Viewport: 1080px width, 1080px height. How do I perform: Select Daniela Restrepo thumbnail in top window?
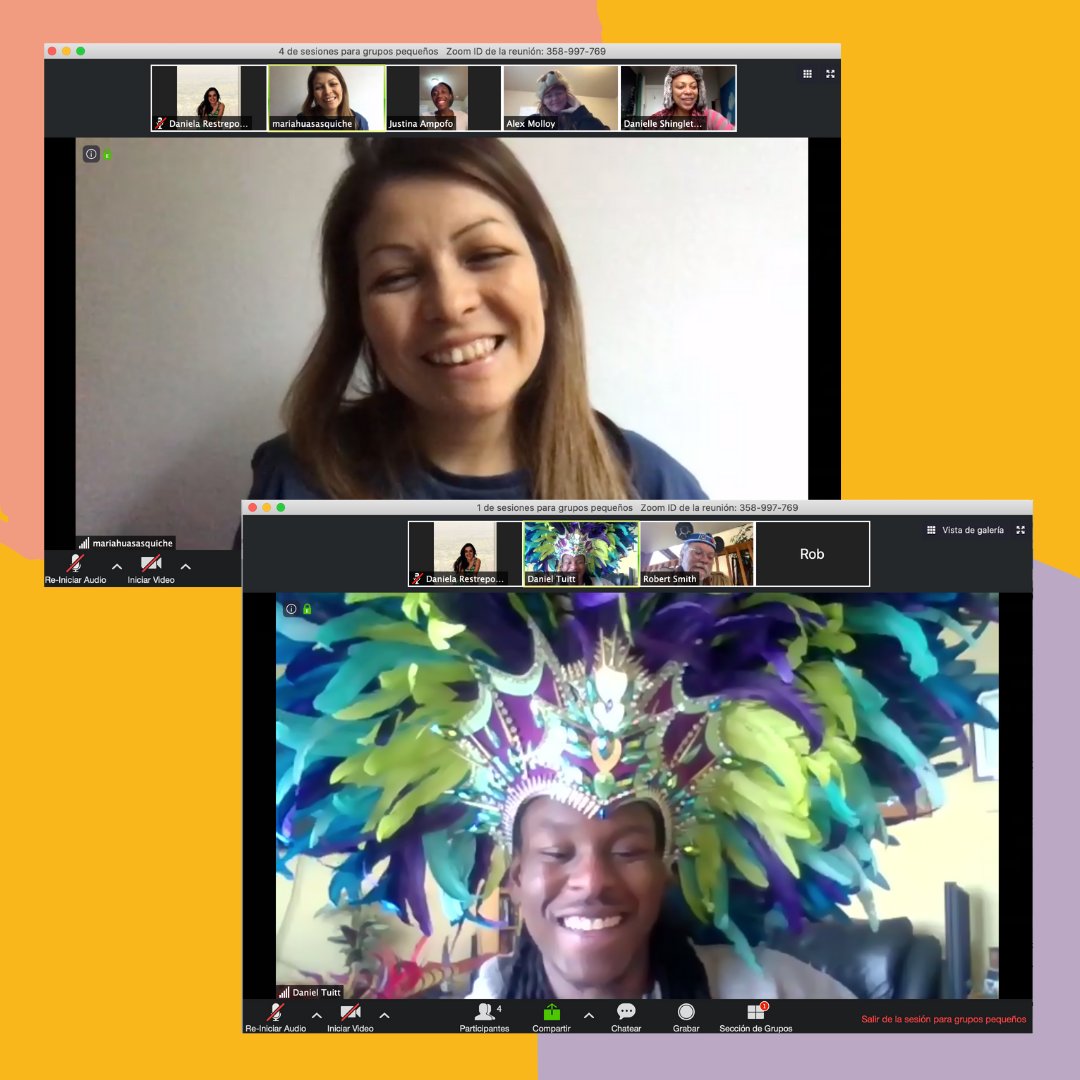[x=209, y=98]
